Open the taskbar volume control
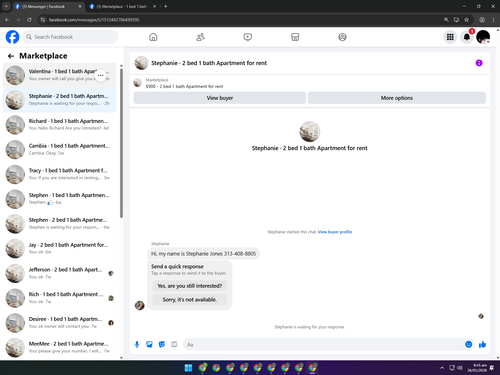The height and width of the screenshot is (375, 500). click(x=460, y=368)
